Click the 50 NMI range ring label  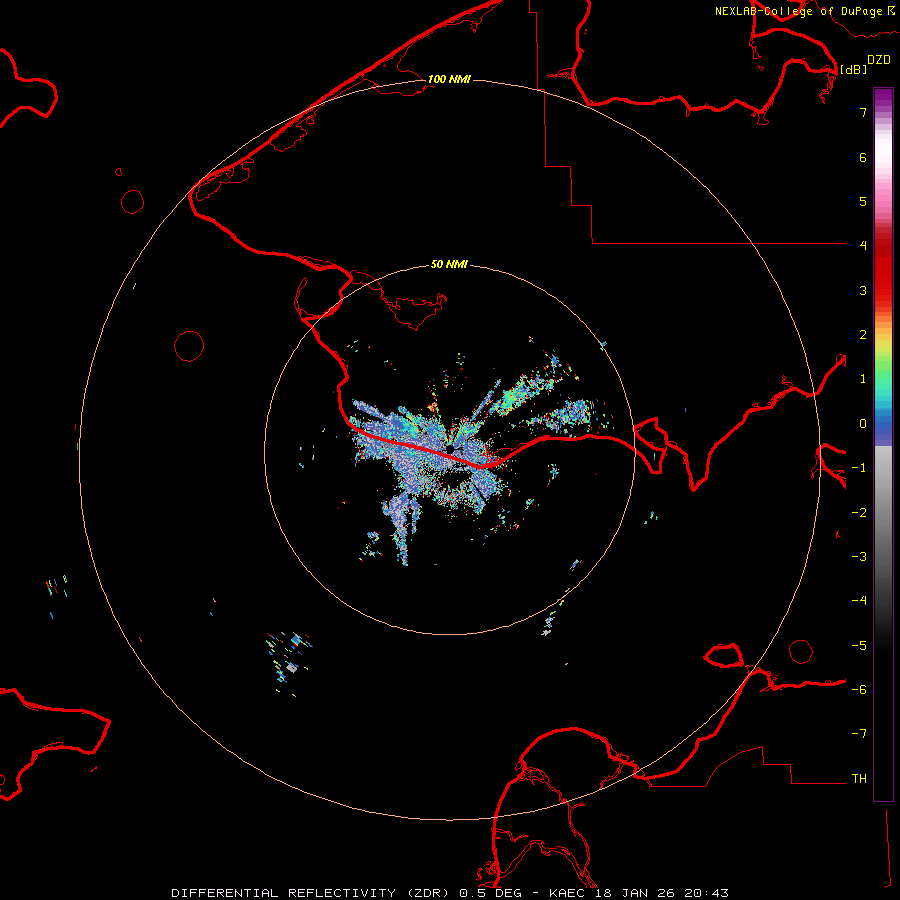click(449, 264)
